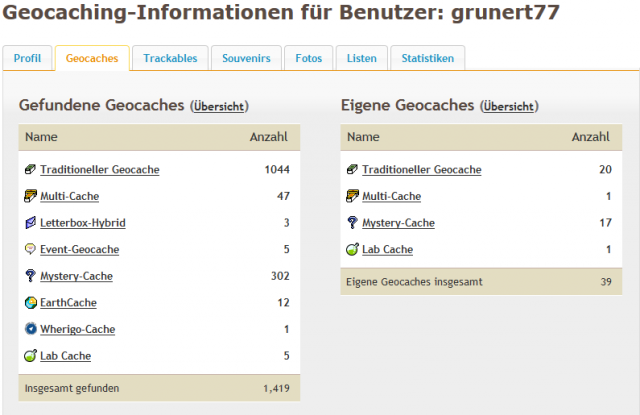Click the found total 1,419
Image resolution: width=640 pixels, height=415 pixels.
click(x=276, y=388)
